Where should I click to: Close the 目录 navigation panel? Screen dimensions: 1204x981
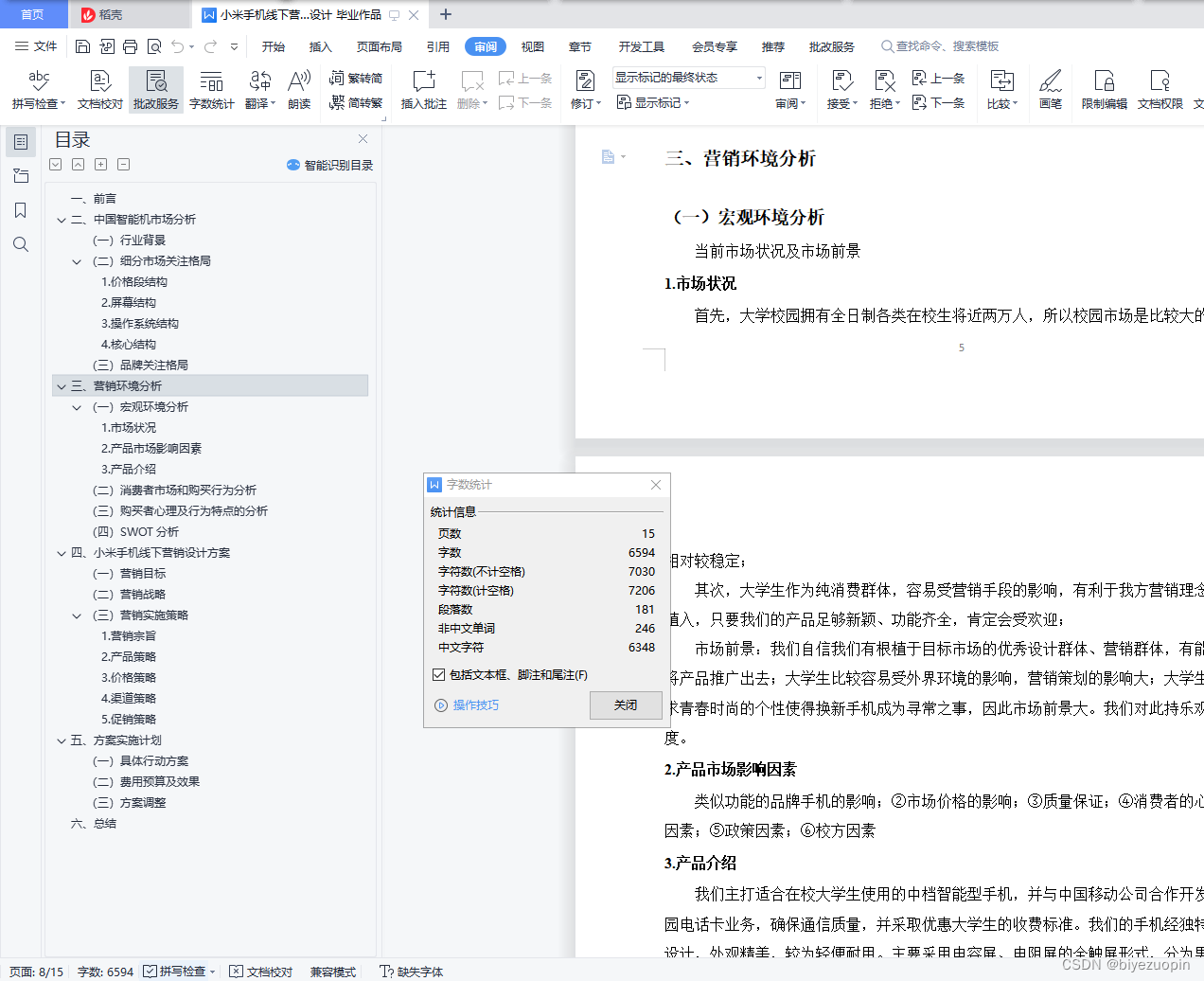363,139
